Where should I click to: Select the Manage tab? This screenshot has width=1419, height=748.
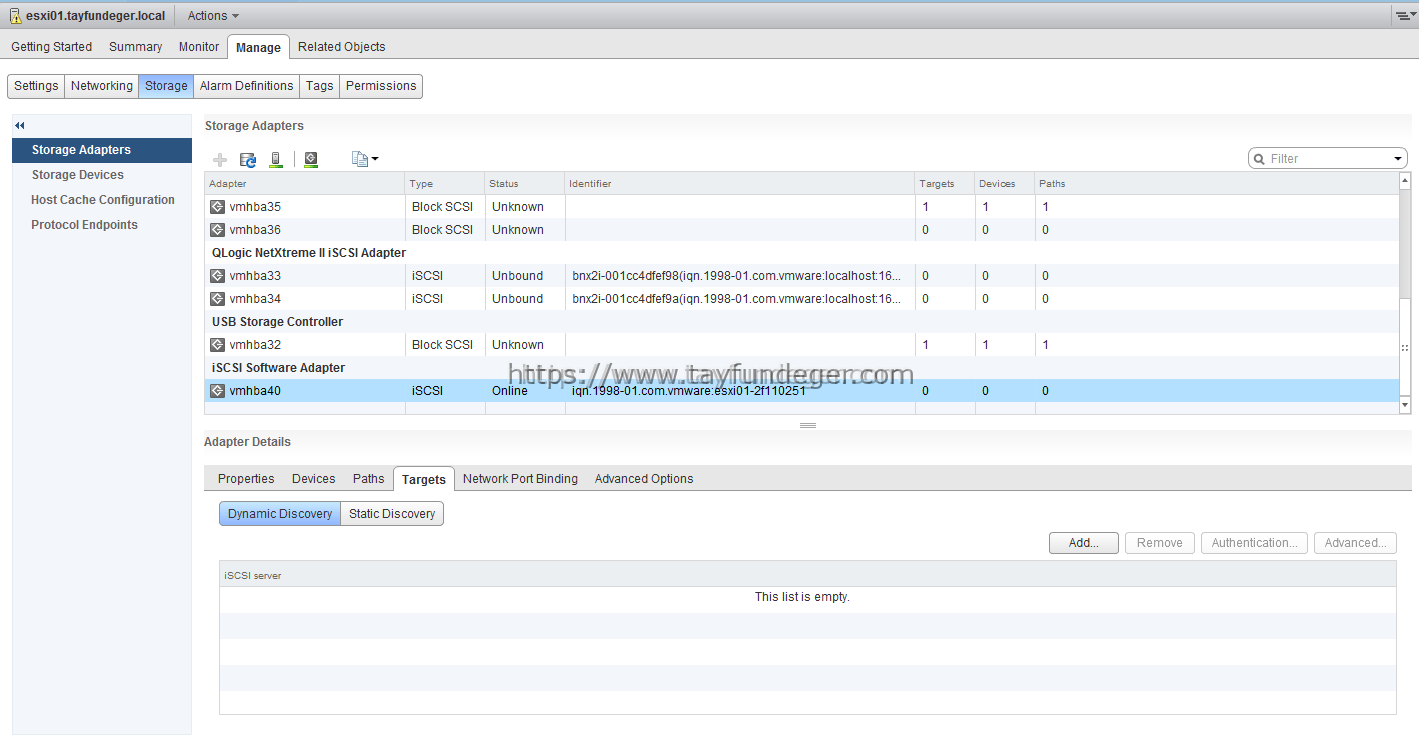(x=258, y=47)
